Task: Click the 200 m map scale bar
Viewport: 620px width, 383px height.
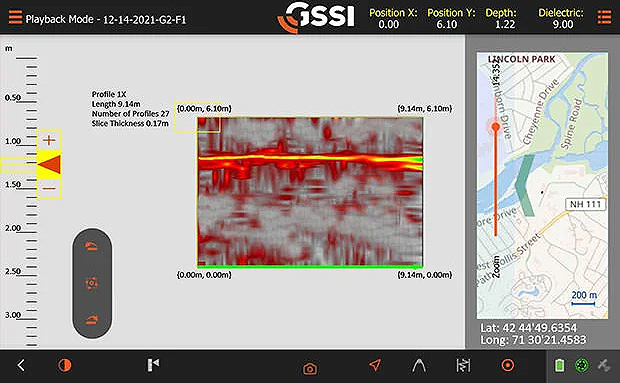Action: [584, 298]
